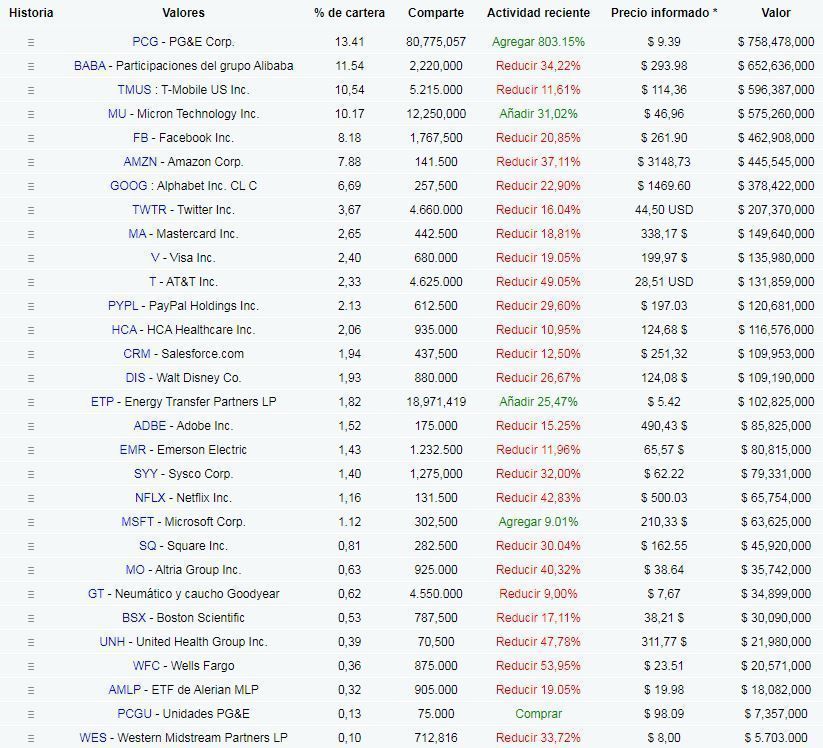Select the 'Comprar' activity cell
The width and height of the screenshot is (823, 748).
pos(539,714)
